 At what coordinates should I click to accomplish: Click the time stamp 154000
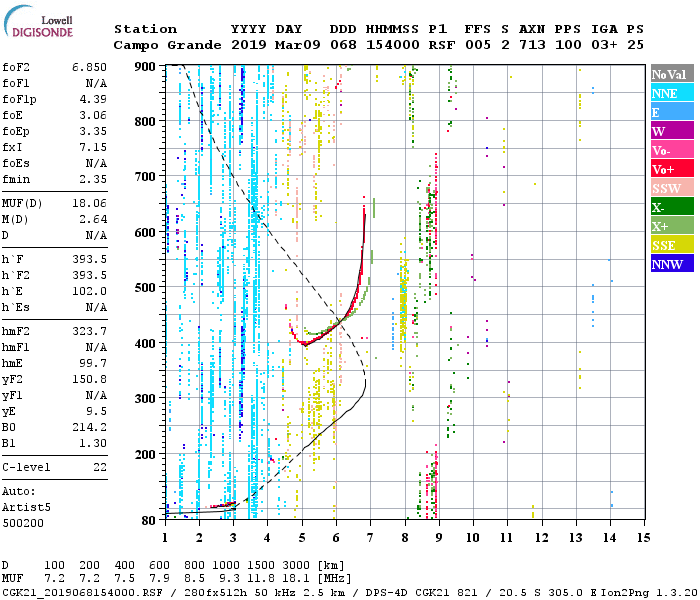[x=393, y=45]
